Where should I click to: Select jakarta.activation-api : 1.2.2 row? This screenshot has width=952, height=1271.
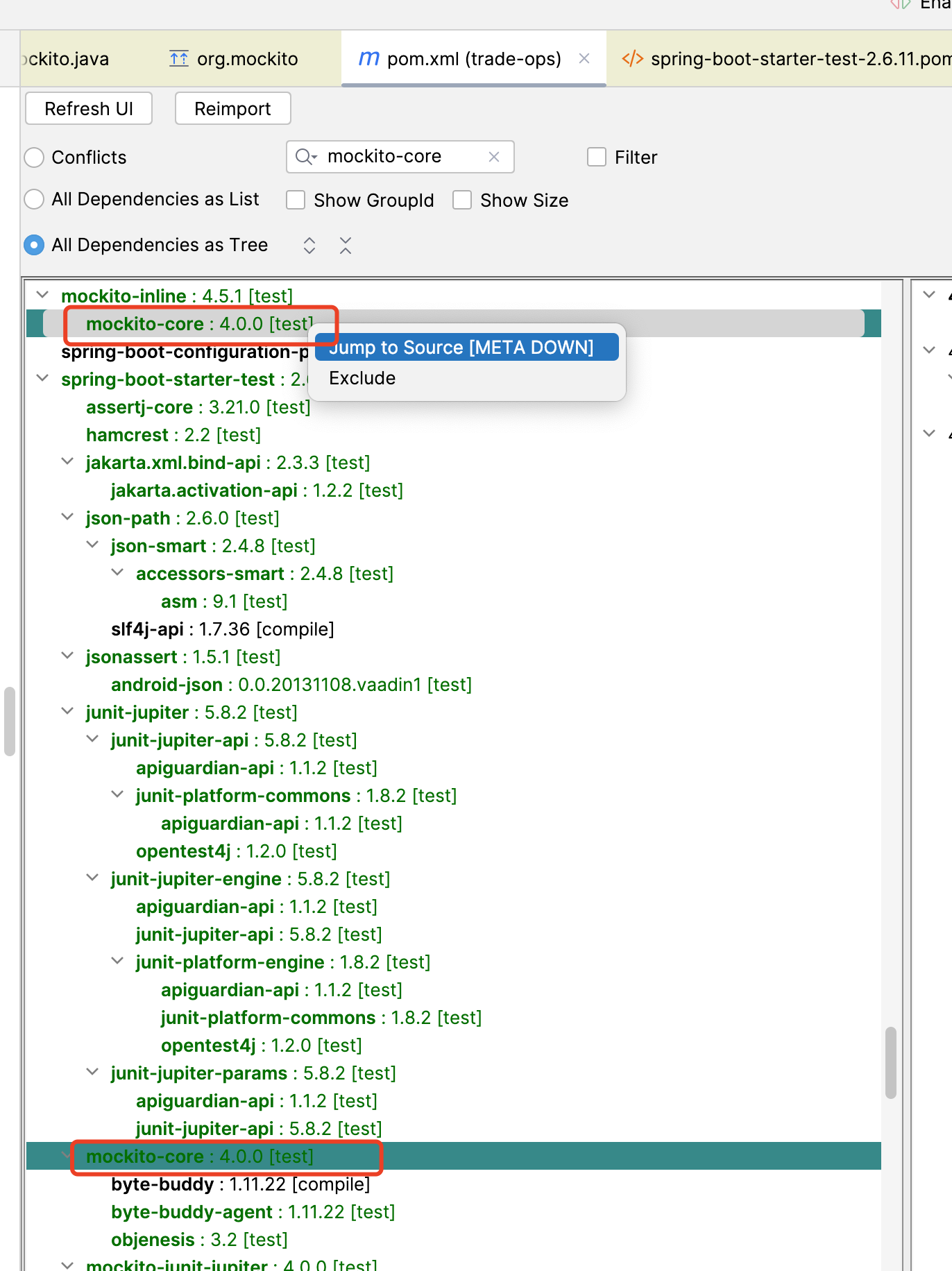pos(257,491)
